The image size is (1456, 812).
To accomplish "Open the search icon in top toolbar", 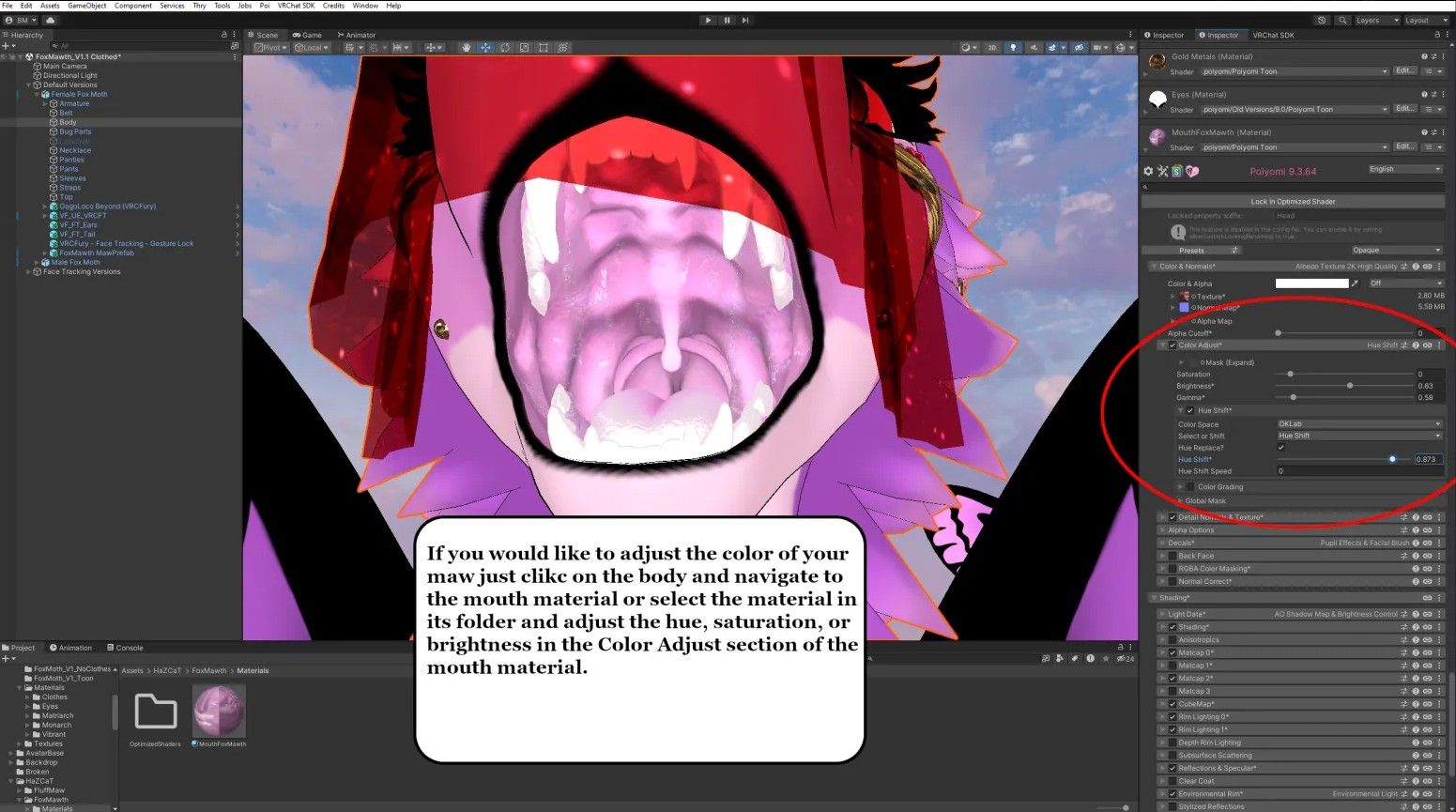I will (x=1343, y=20).
